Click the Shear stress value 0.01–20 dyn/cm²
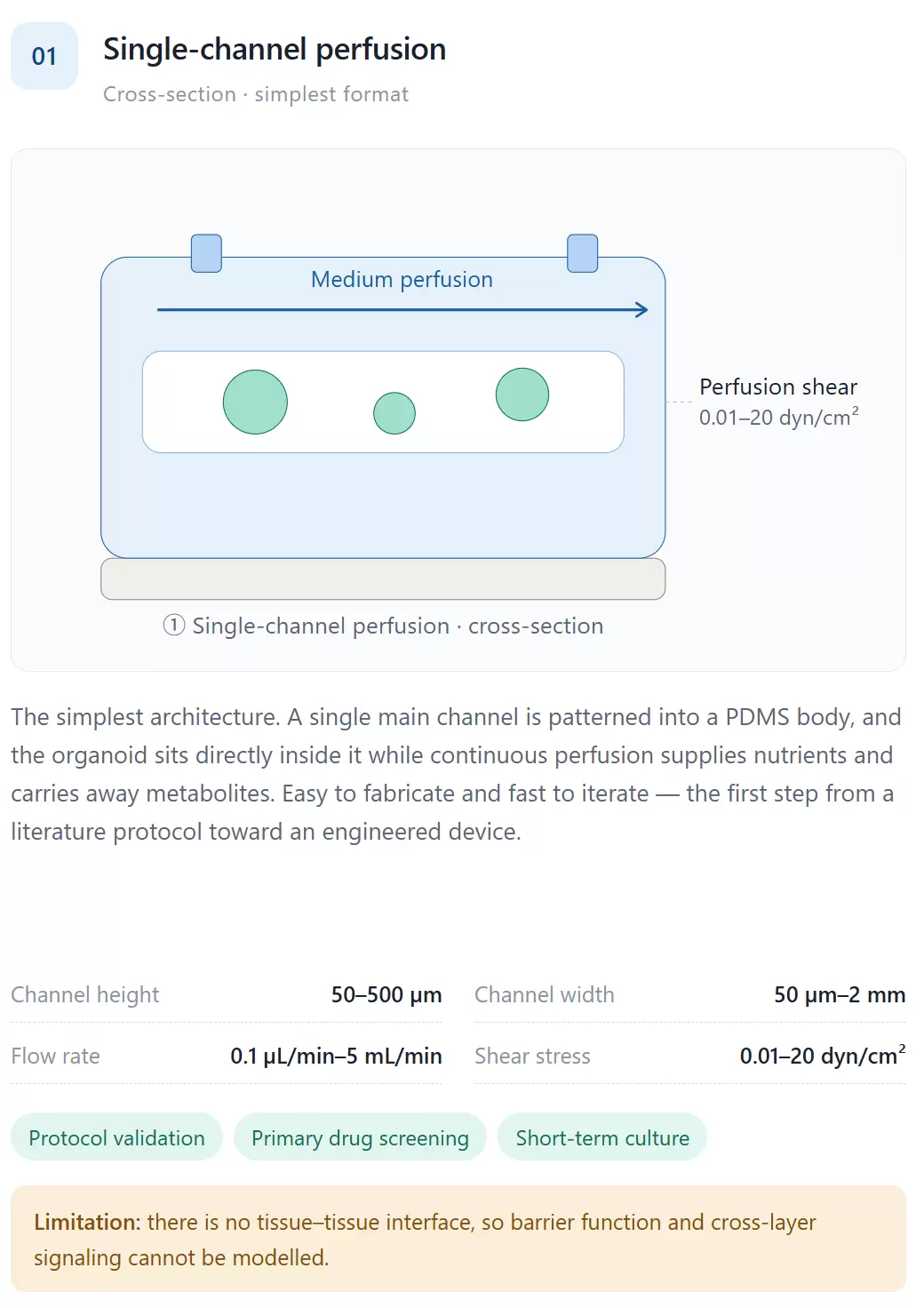924x1308 pixels. click(823, 1055)
